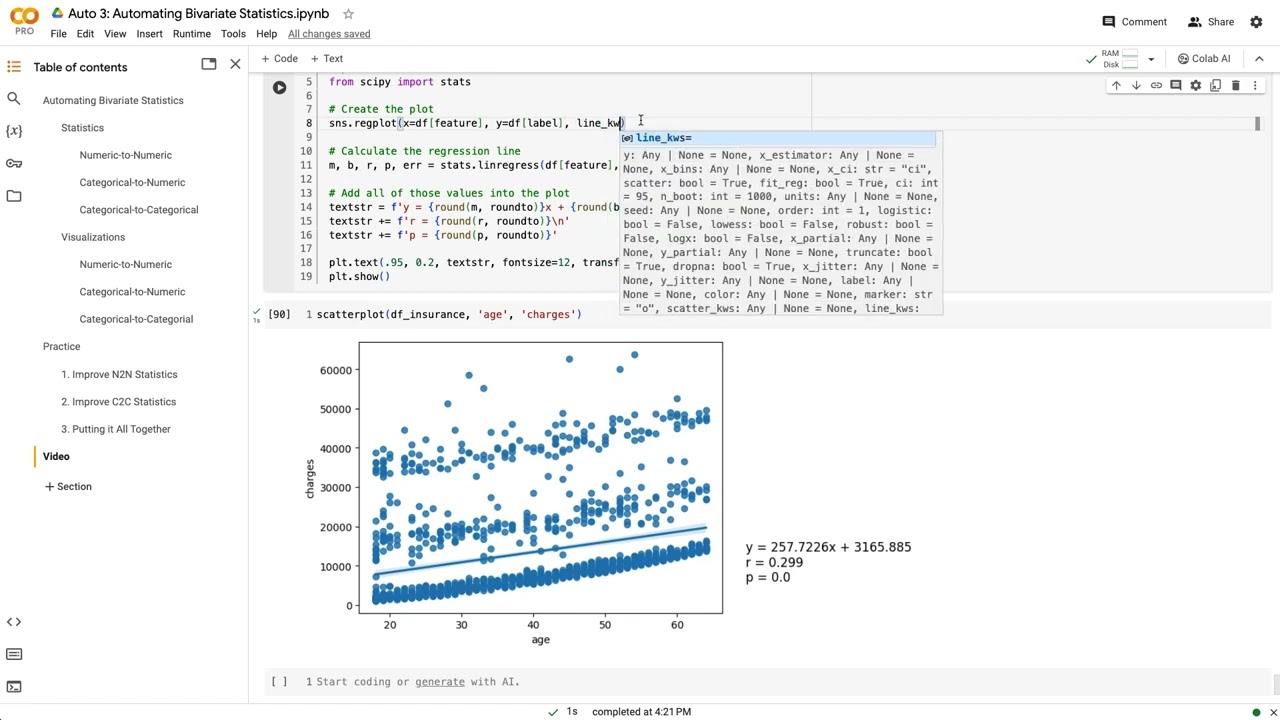
Task: Open 2. Improve C2C Statistics section
Action: 118,402
